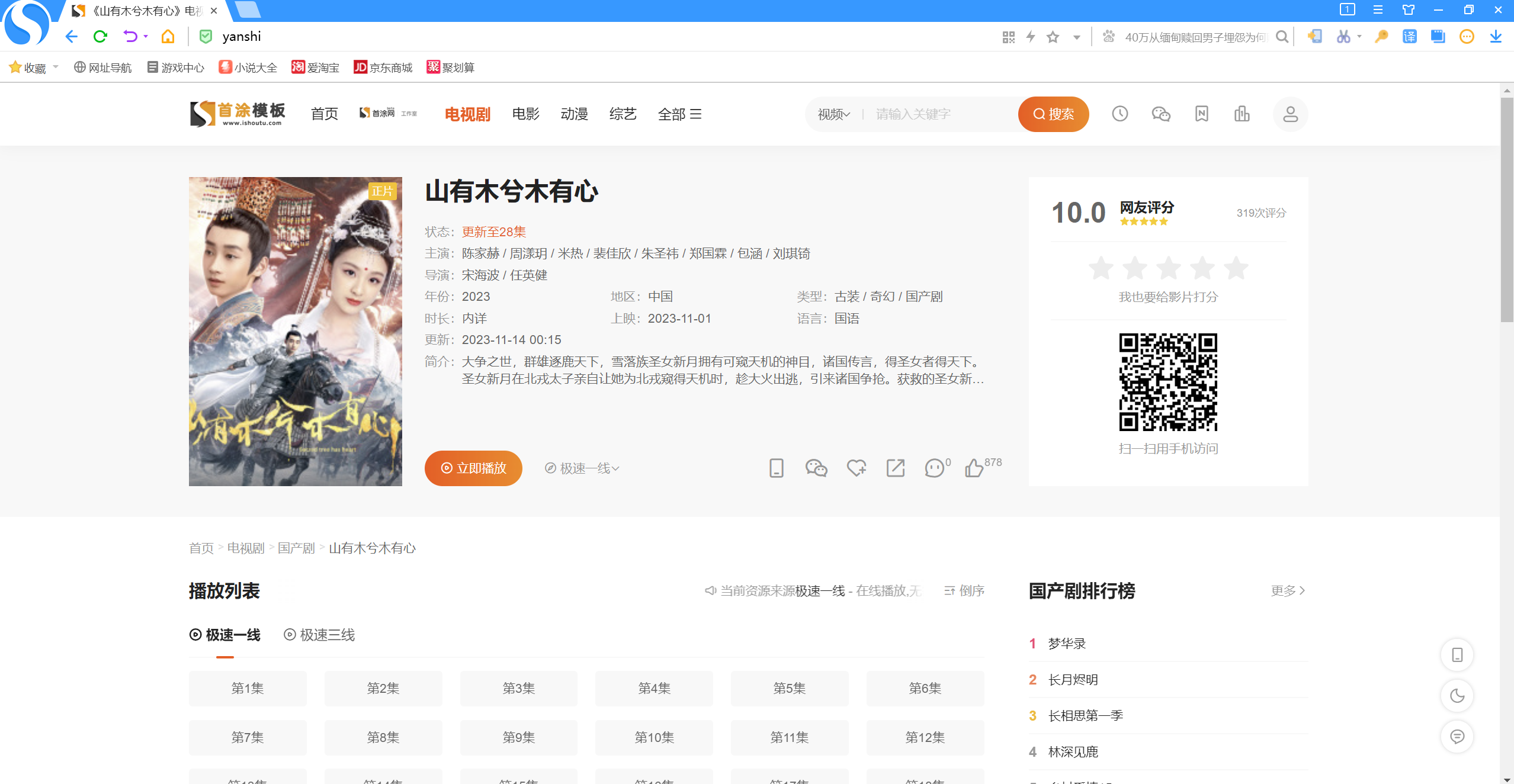Rate the show with the fifth star
Screen dimensions: 1514x784
pos(1236,269)
